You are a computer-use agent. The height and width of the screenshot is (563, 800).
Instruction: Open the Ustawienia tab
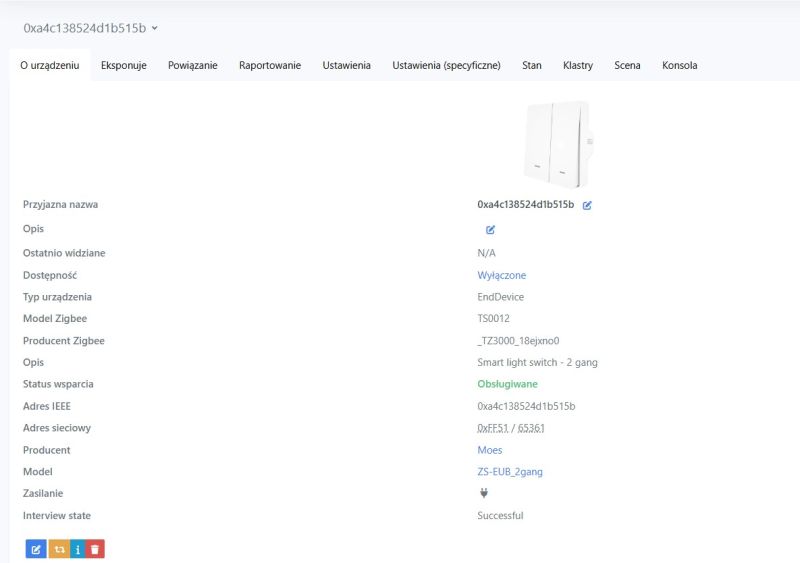click(346, 65)
